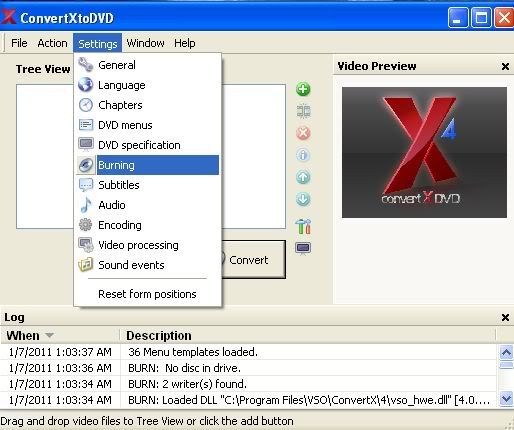Close the Log panel

pos(505,317)
